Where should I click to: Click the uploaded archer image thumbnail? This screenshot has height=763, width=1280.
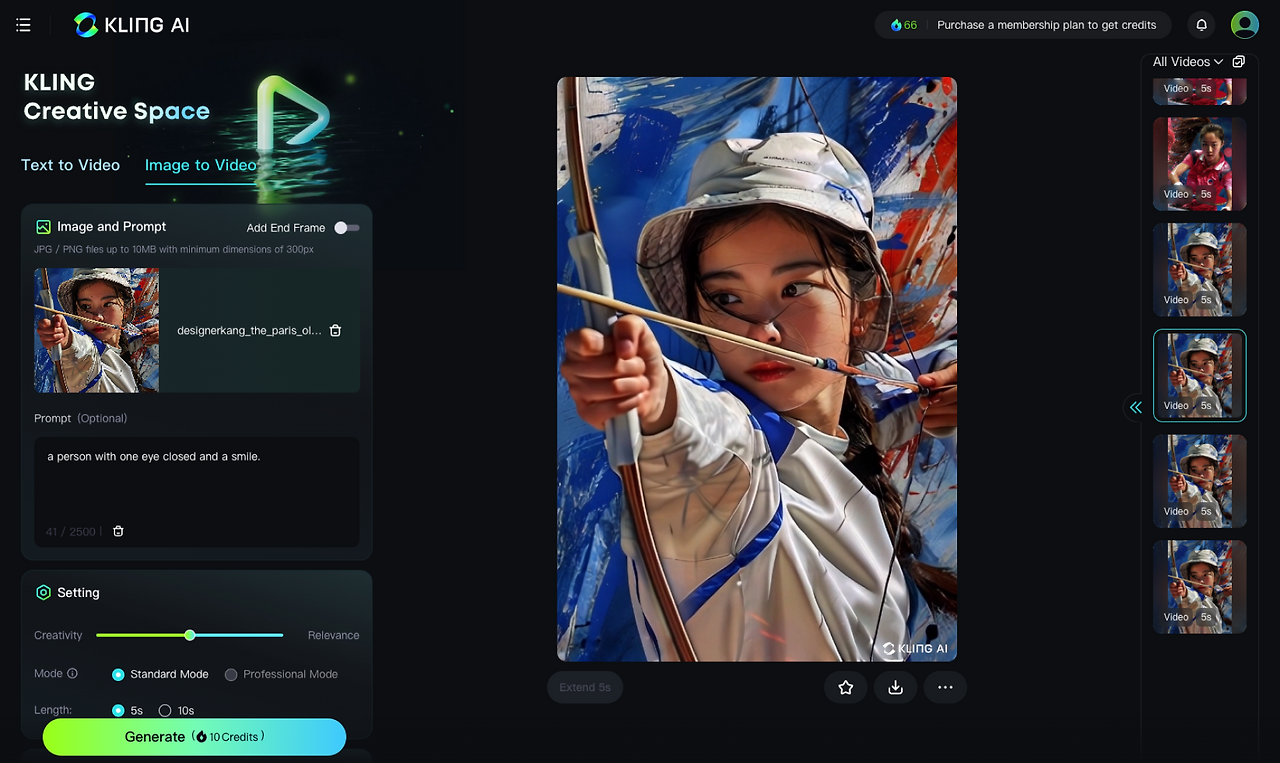click(x=97, y=330)
